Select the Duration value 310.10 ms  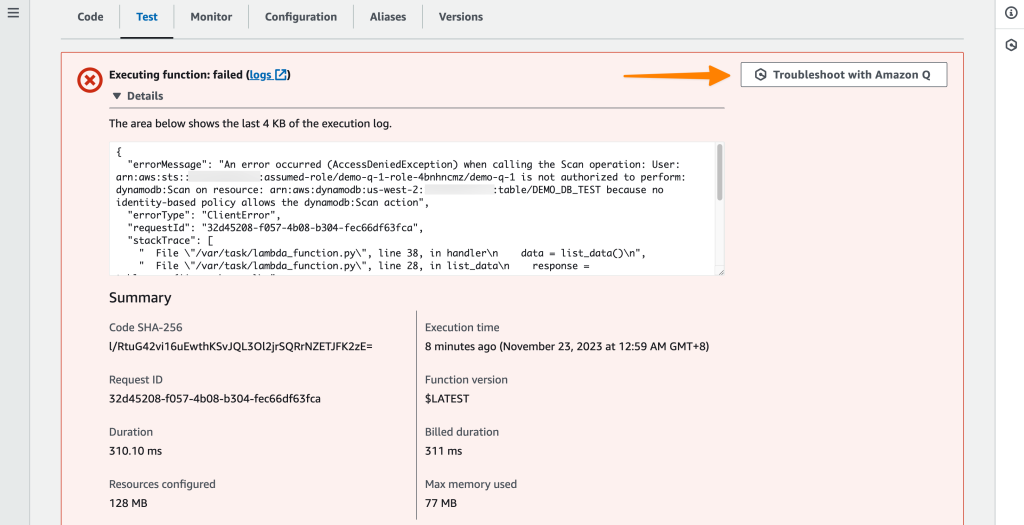coord(135,451)
